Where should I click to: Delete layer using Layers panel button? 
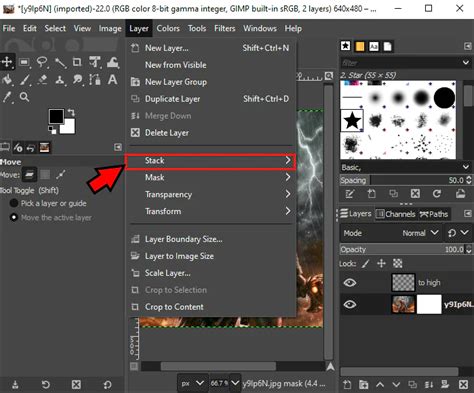click(463, 385)
